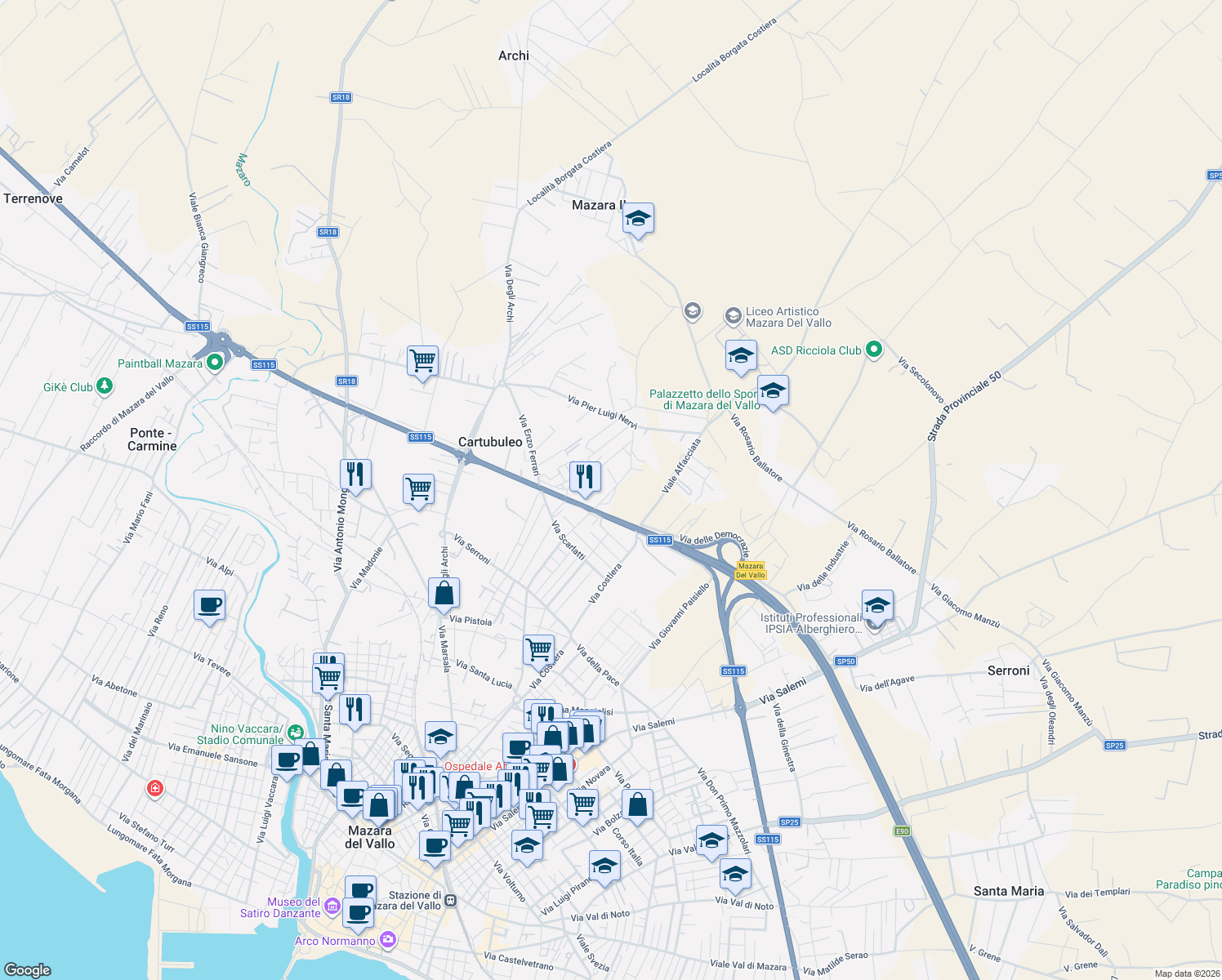Open the Paintball Mazara green pin
This screenshot has width=1222, height=980.
215,363
